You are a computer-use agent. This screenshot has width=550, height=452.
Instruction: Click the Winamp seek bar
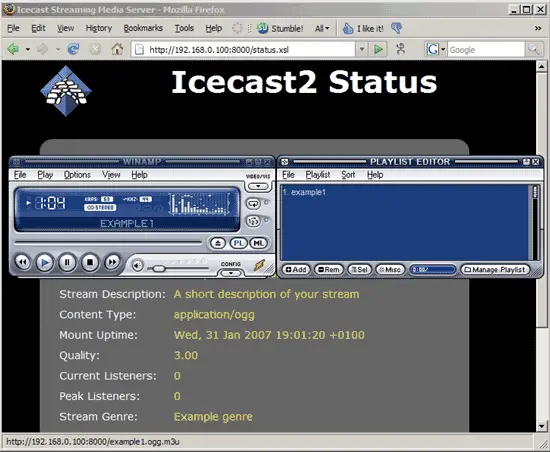(x=108, y=242)
